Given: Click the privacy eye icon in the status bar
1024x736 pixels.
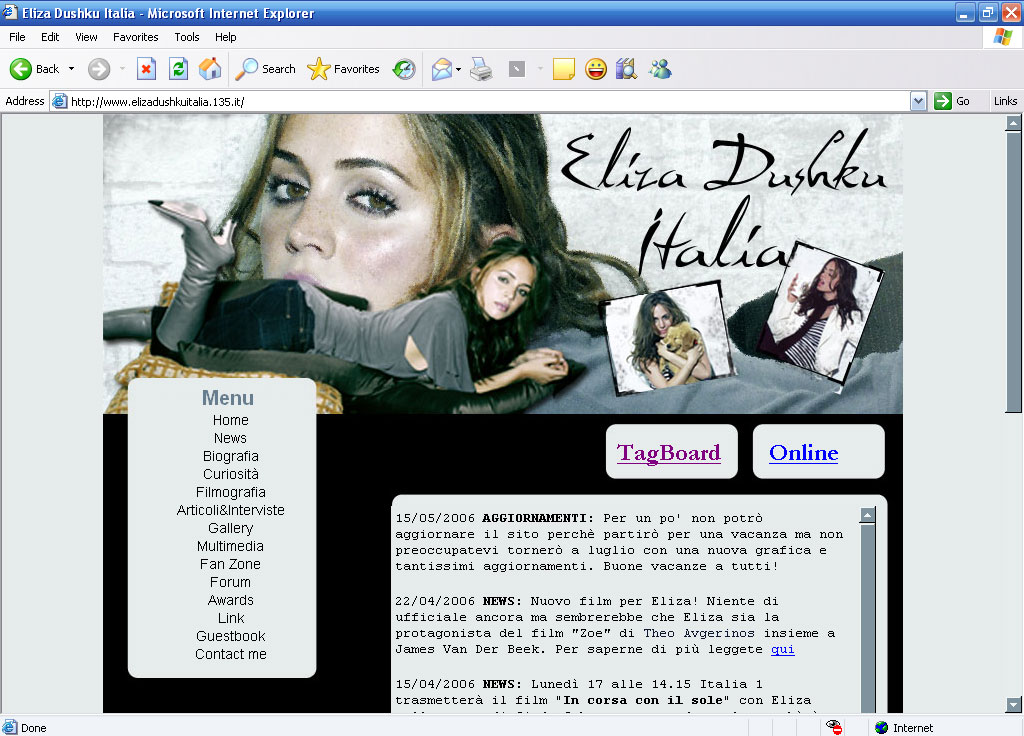Looking at the screenshot, I should click(834, 727).
